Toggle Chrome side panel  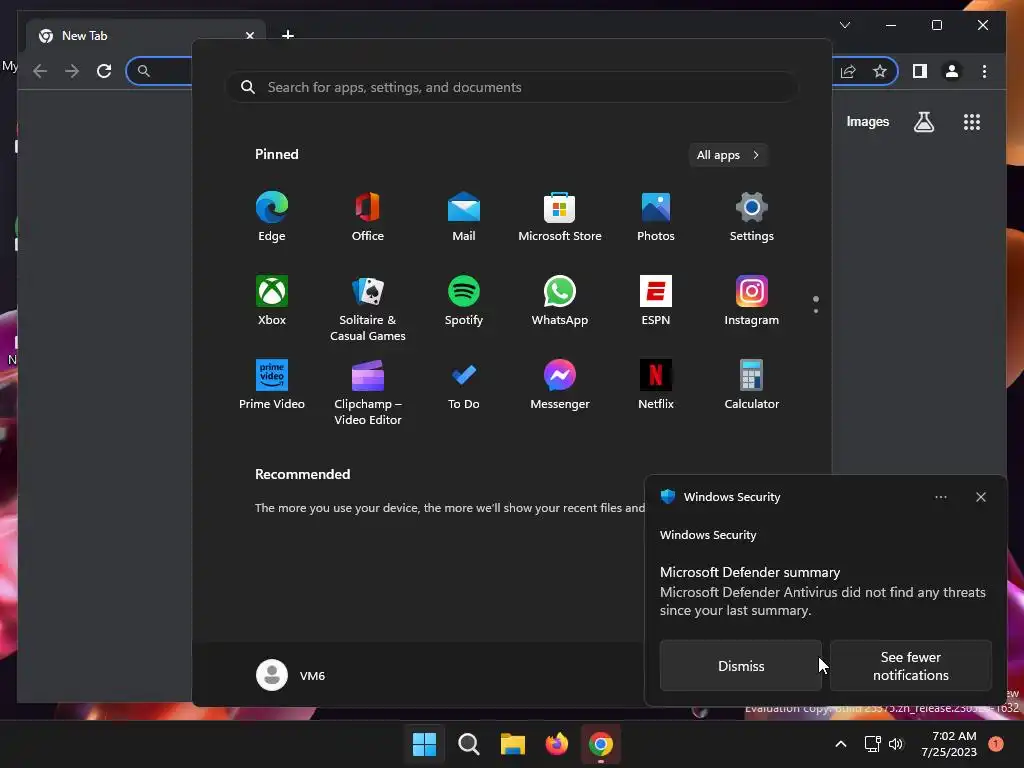(x=920, y=71)
